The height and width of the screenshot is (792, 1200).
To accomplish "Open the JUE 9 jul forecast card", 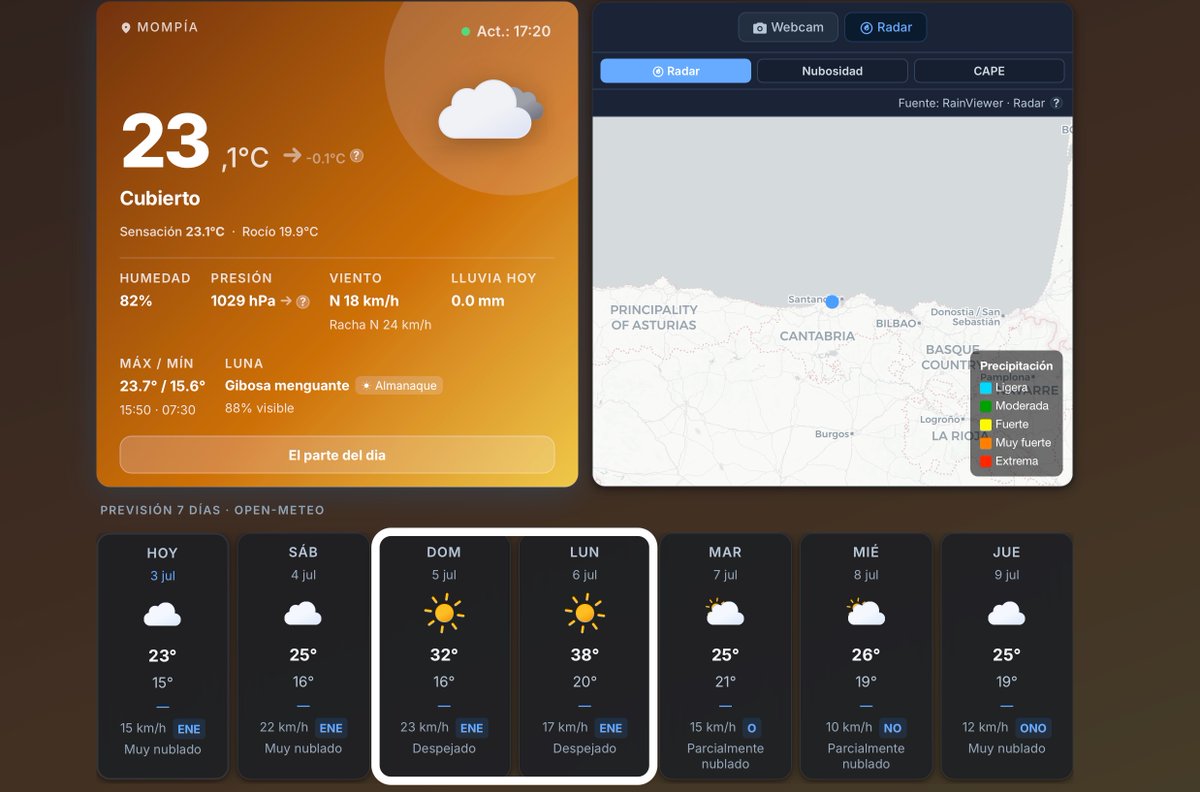I will coord(1006,656).
